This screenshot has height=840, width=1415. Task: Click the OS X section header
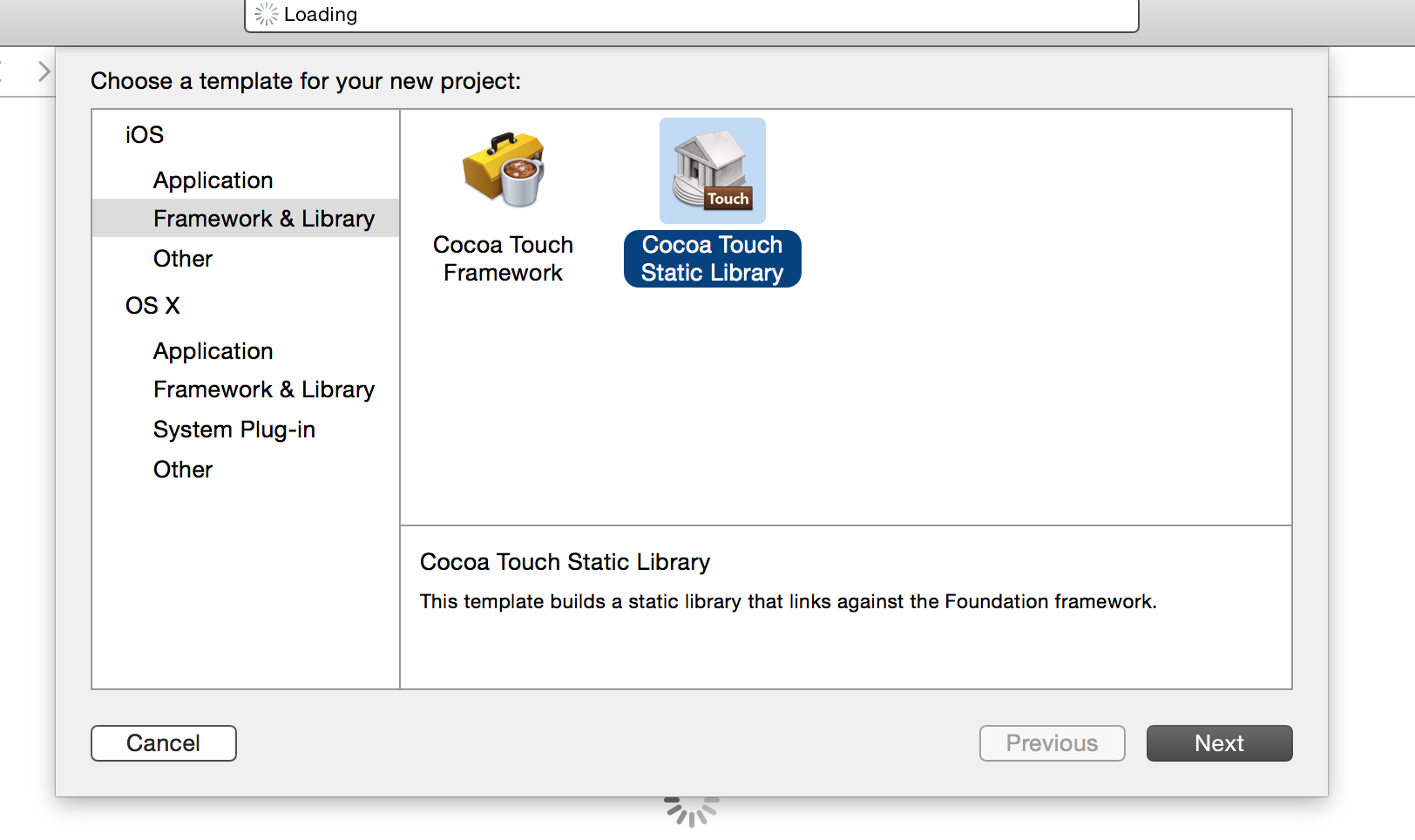click(x=152, y=306)
